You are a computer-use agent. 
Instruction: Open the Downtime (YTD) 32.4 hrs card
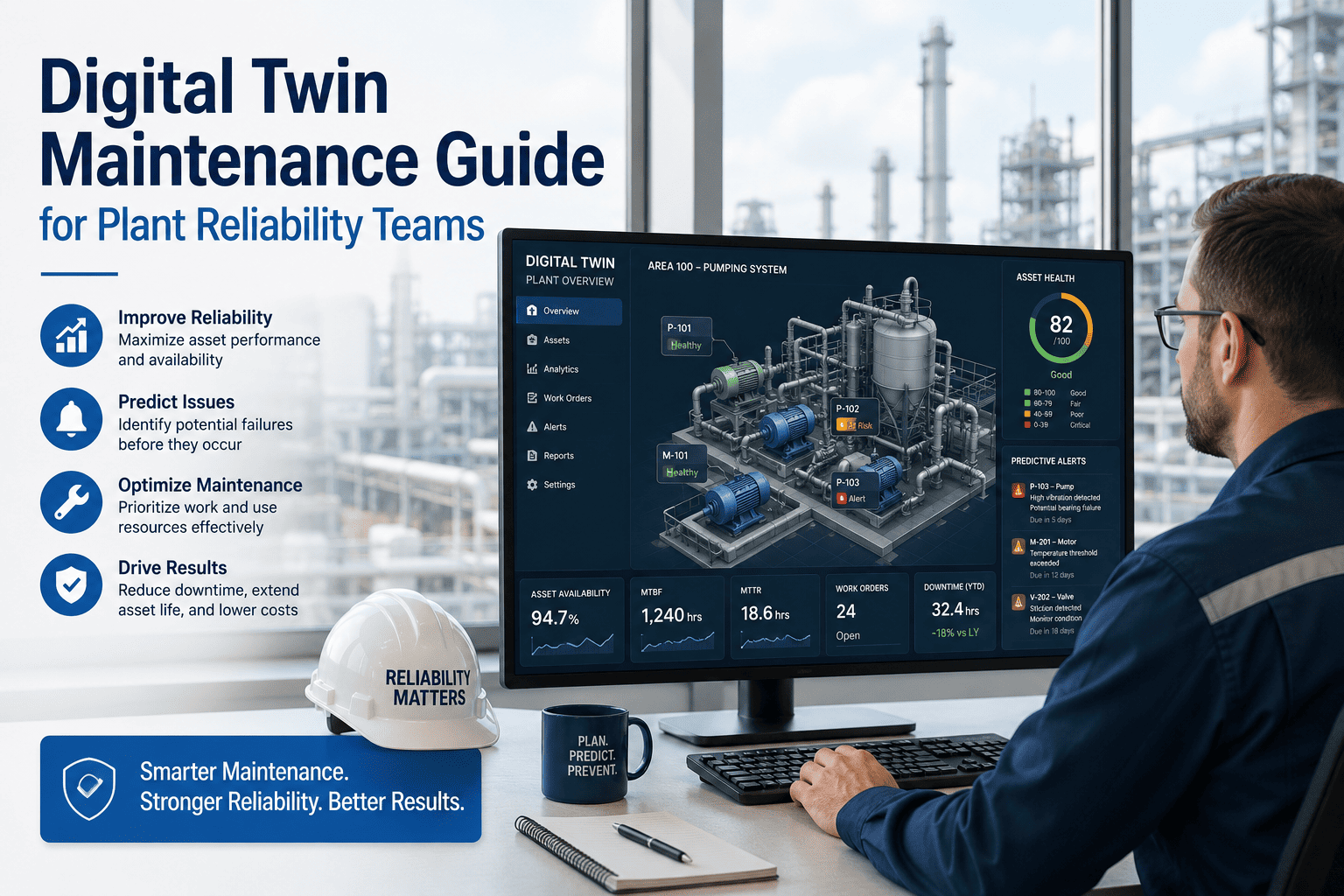[955, 612]
